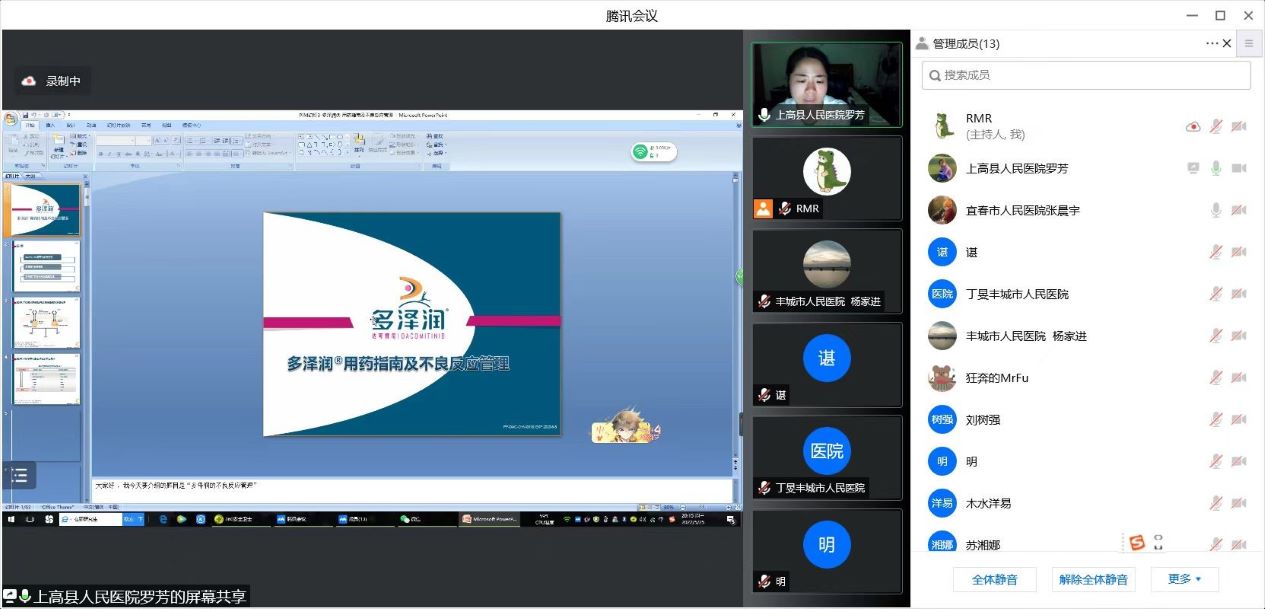The height and width of the screenshot is (609, 1265).
Task: Click the Edge browser icon in shared taskbar
Action: pyautogui.click(x=163, y=520)
